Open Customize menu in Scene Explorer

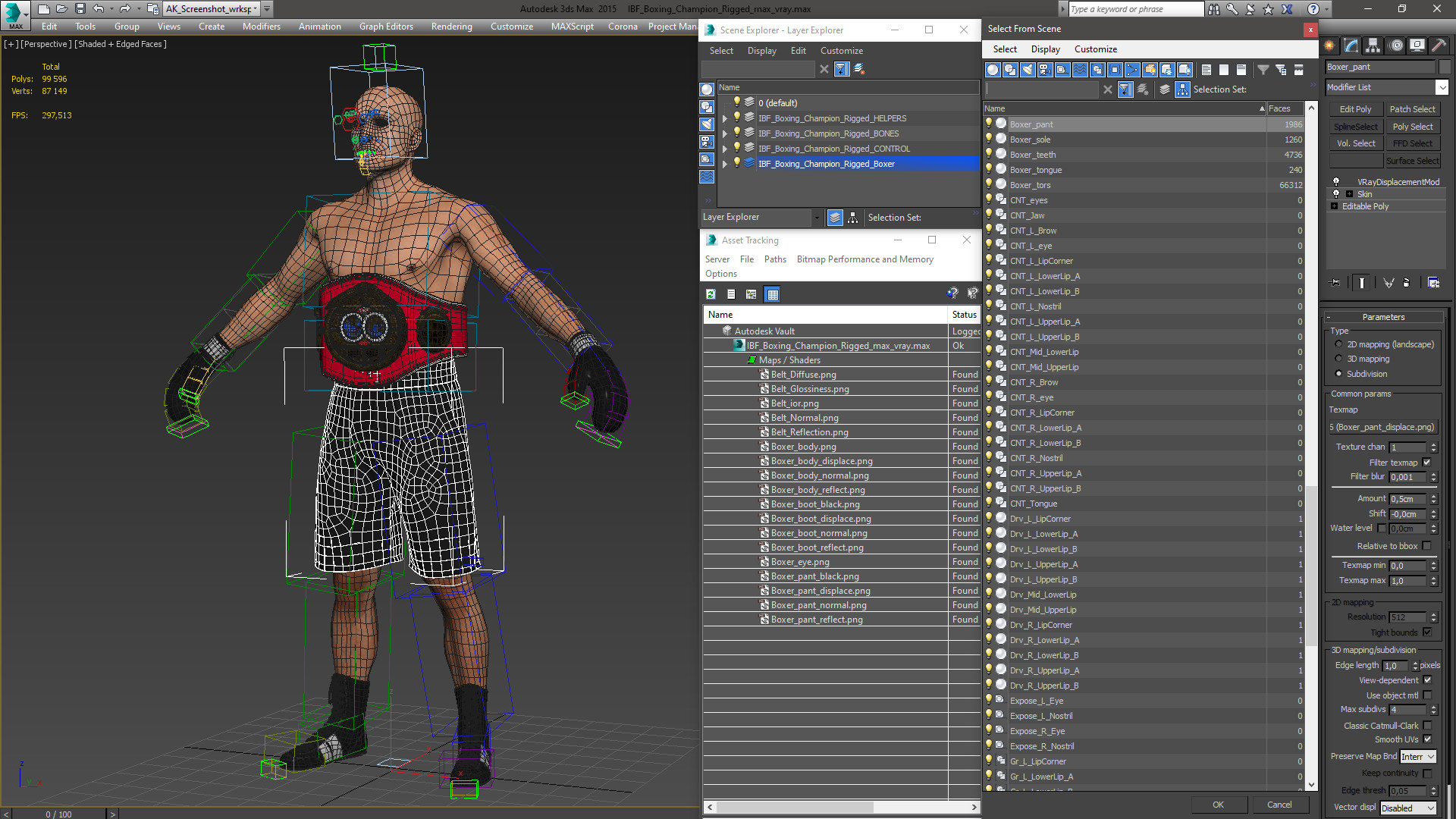pos(841,51)
